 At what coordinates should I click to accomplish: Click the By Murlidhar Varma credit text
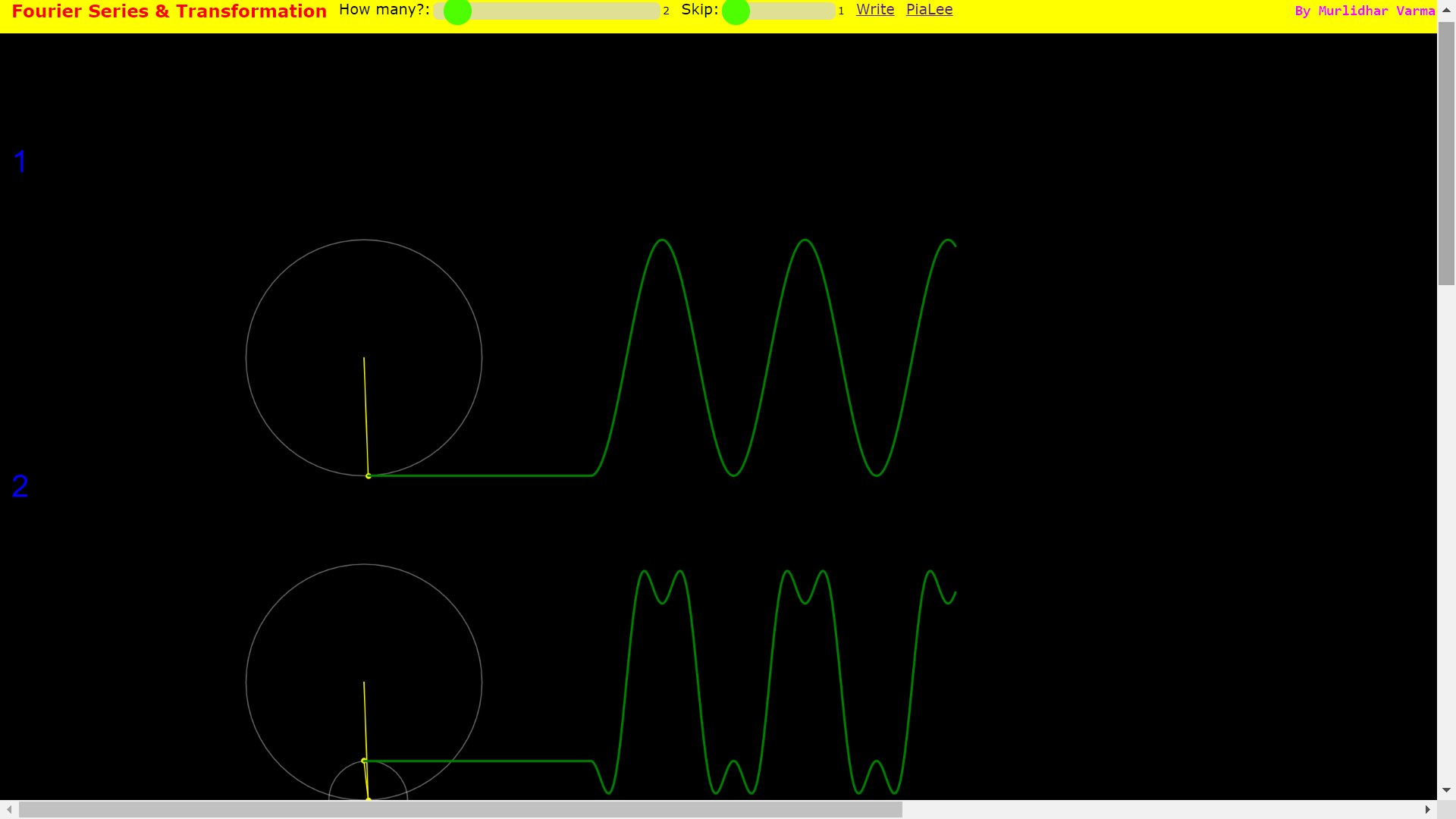tap(1364, 11)
